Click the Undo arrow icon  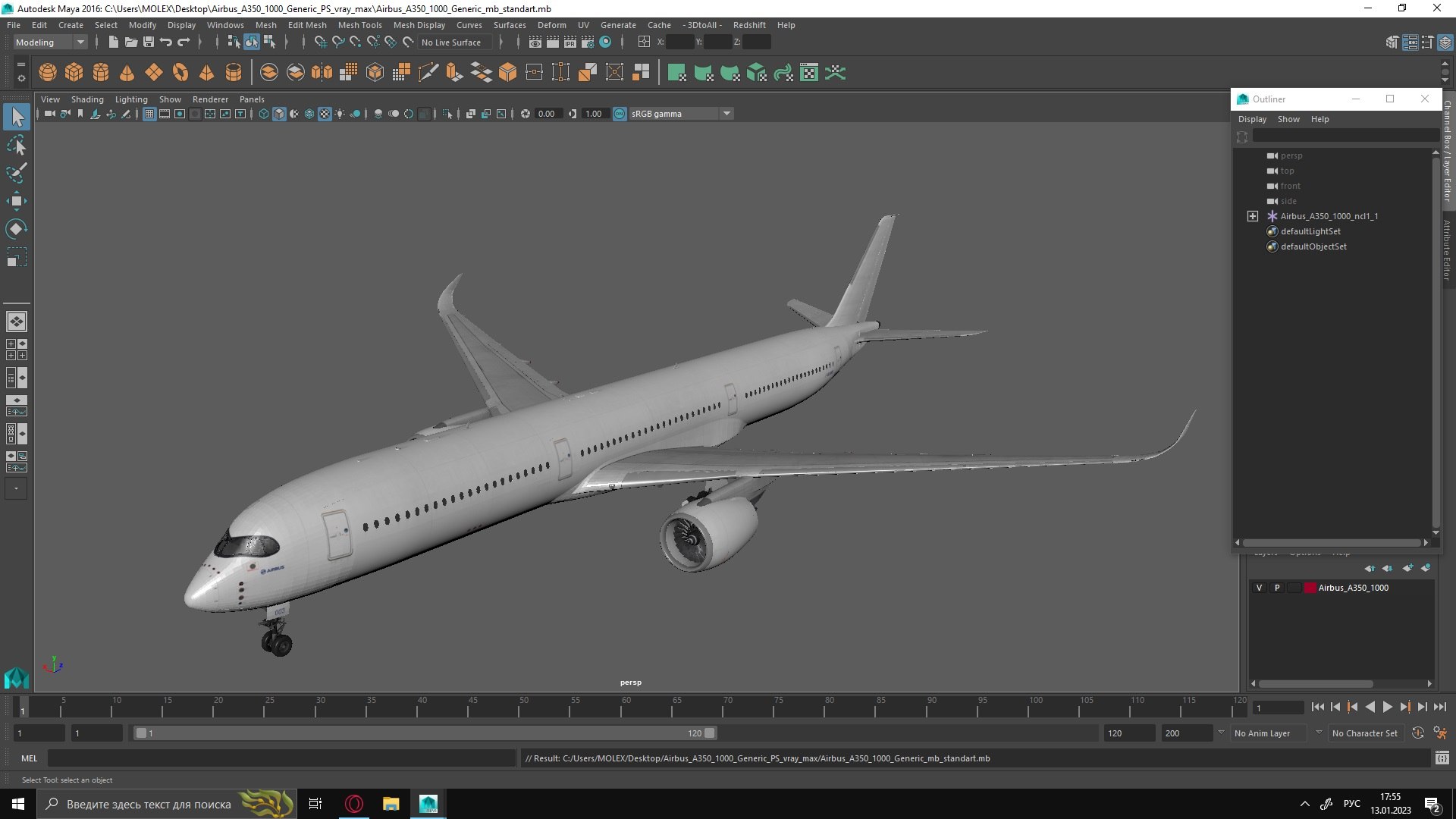pos(166,42)
